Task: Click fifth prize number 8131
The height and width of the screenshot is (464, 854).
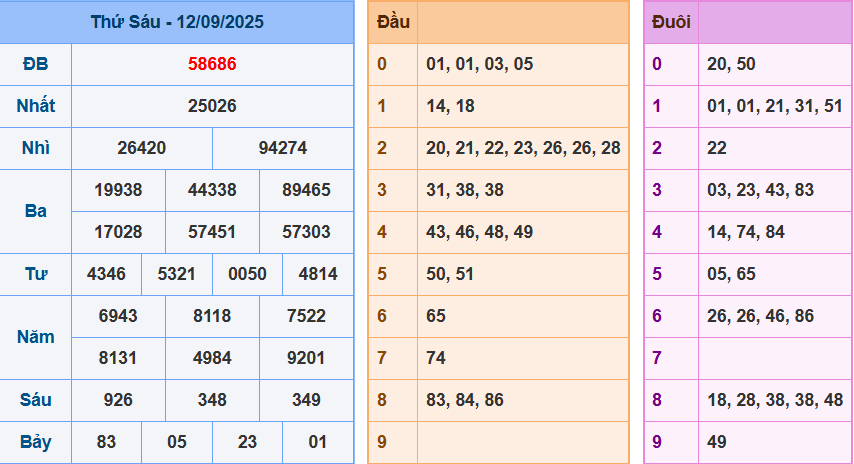Action: point(118,357)
